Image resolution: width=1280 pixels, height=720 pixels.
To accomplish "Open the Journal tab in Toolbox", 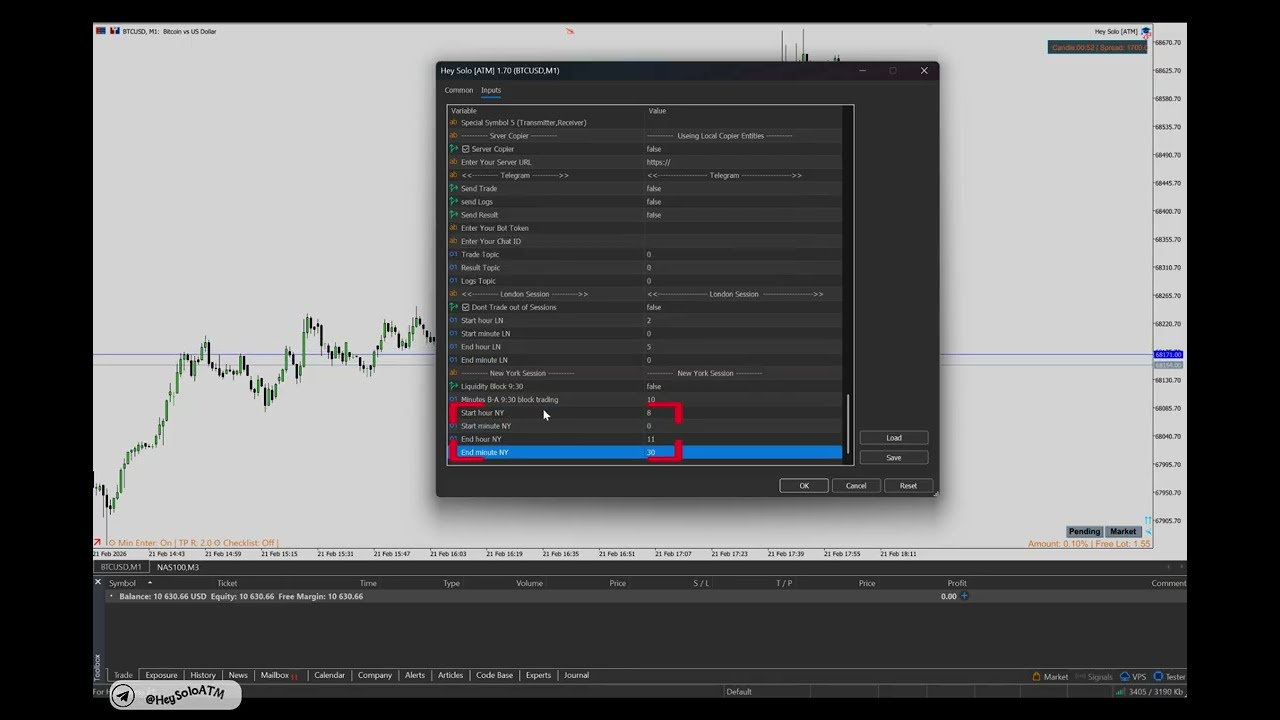I will (576, 675).
